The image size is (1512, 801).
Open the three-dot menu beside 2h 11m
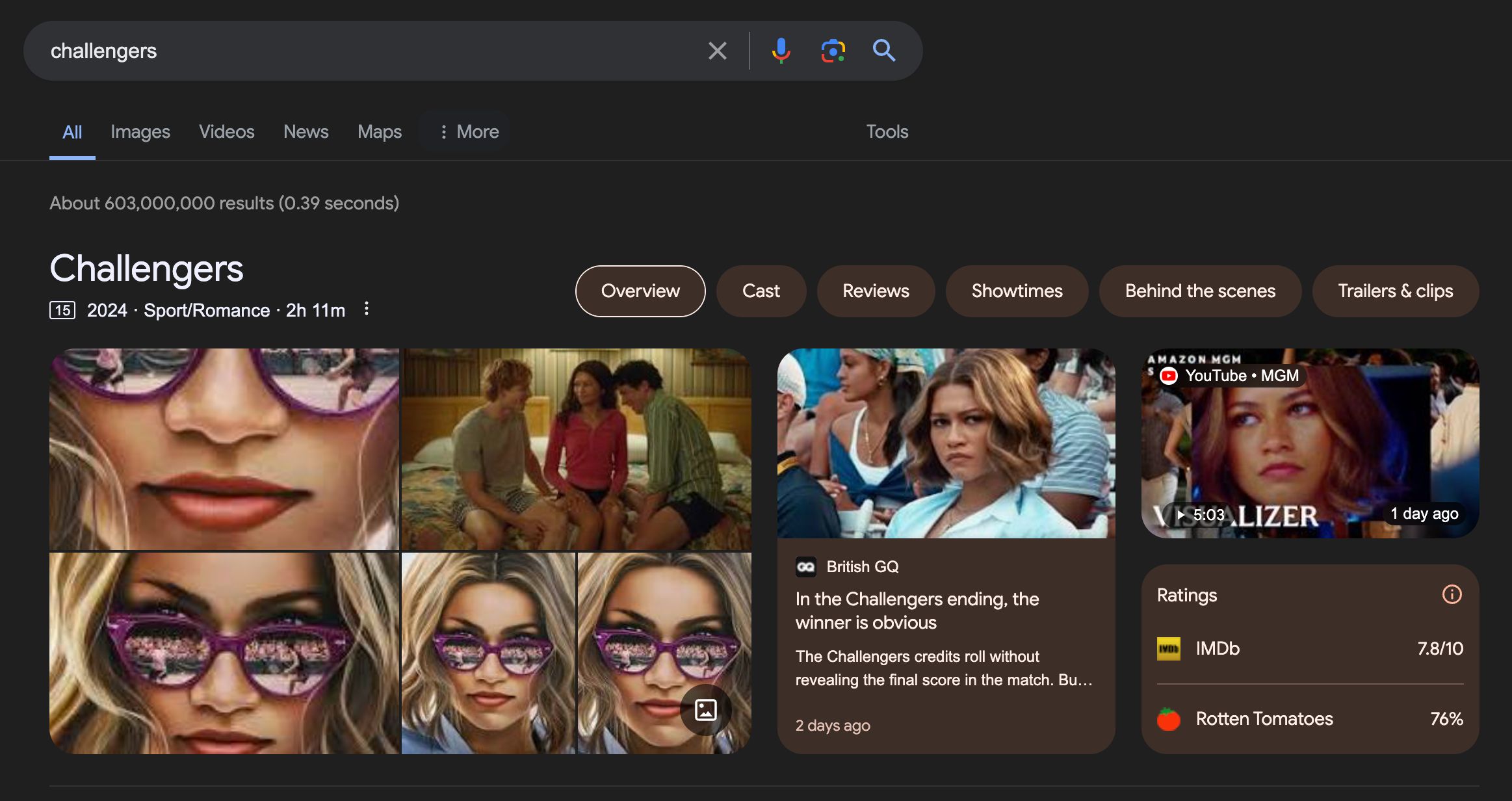coord(367,309)
